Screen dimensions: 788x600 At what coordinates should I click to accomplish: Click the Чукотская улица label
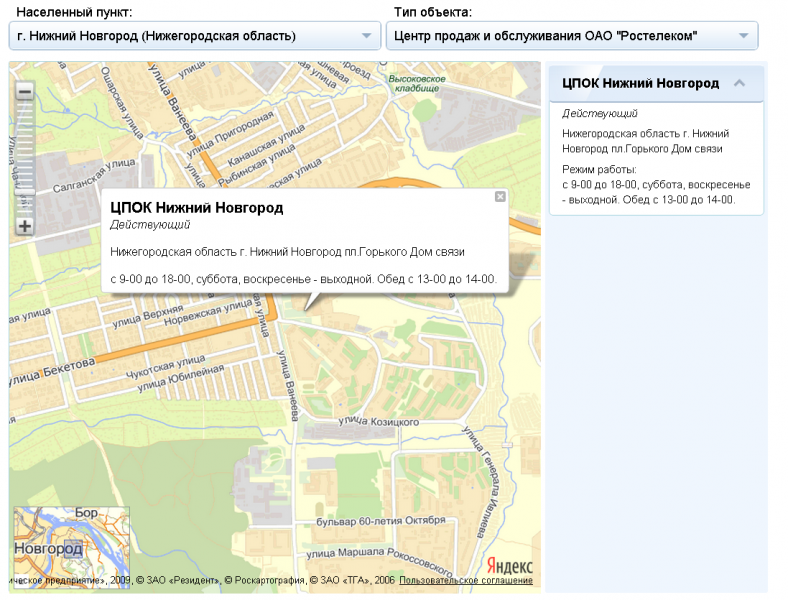[165, 367]
